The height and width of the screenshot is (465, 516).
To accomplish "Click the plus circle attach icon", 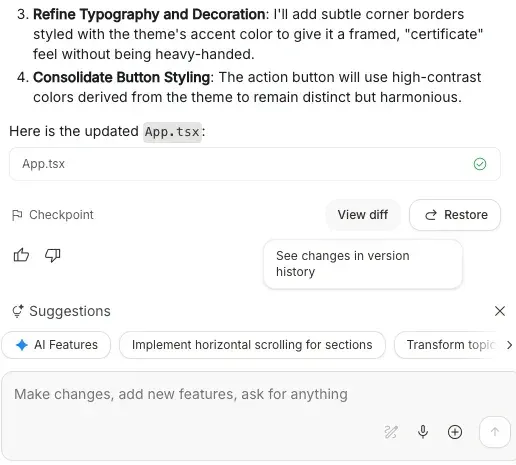I will [x=455, y=432].
